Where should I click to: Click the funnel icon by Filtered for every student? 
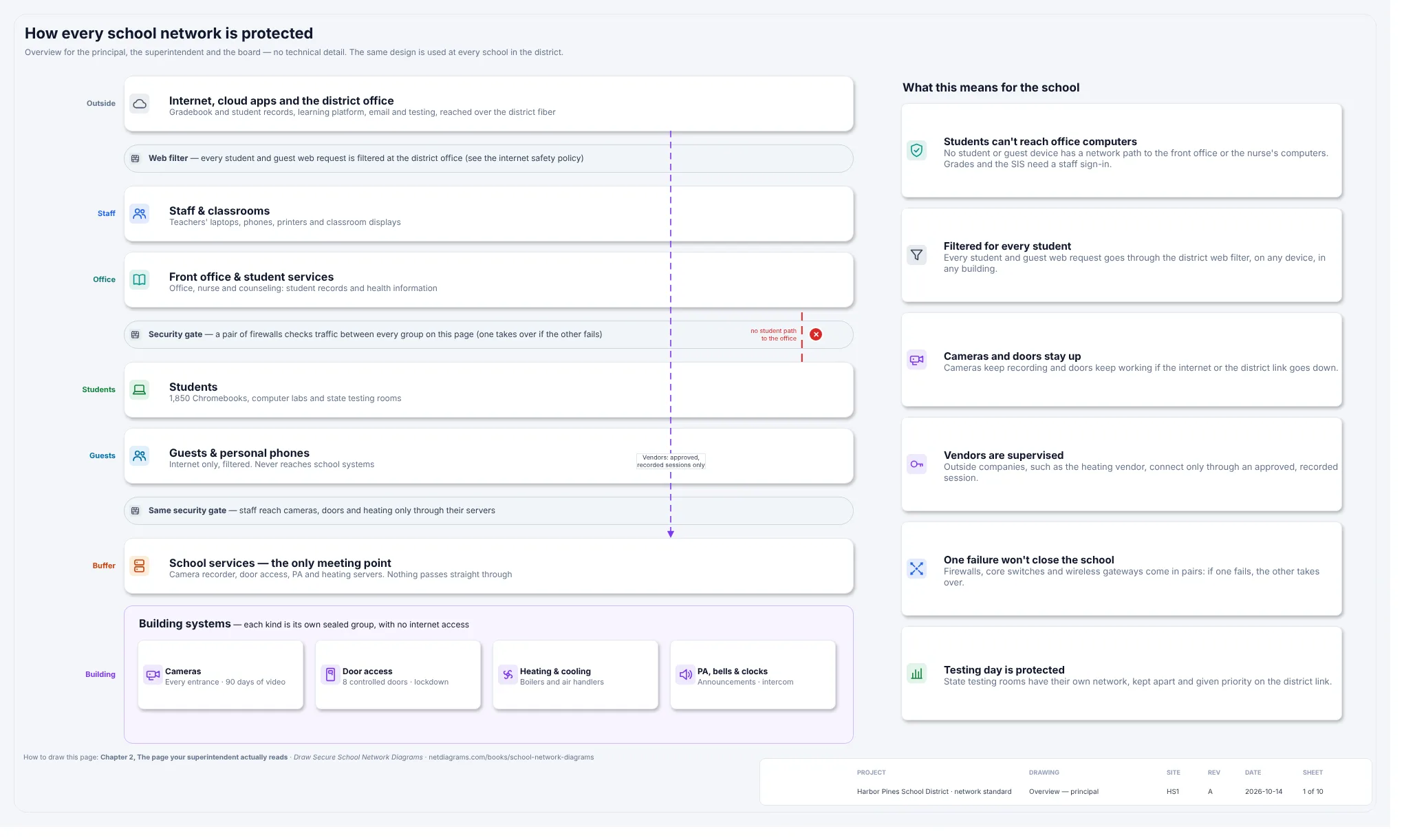917,255
